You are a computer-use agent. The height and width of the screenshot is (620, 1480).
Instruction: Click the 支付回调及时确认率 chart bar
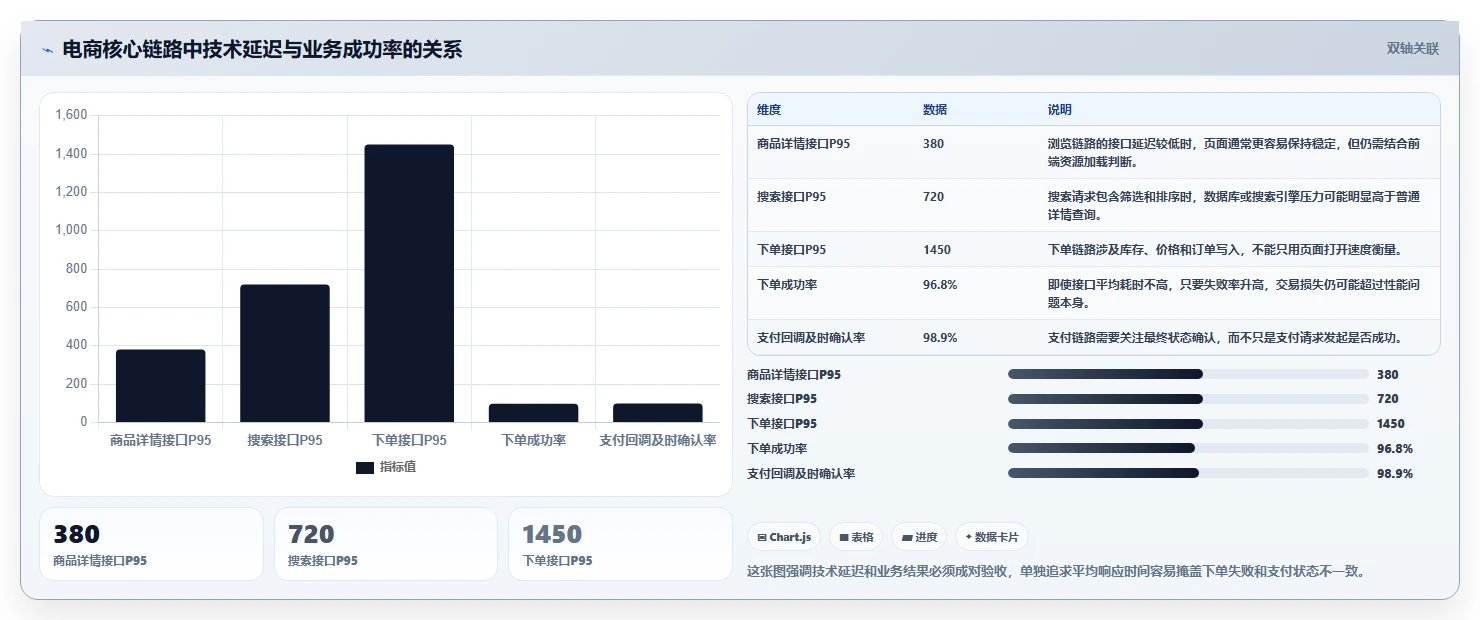click(x=657, y=413)
